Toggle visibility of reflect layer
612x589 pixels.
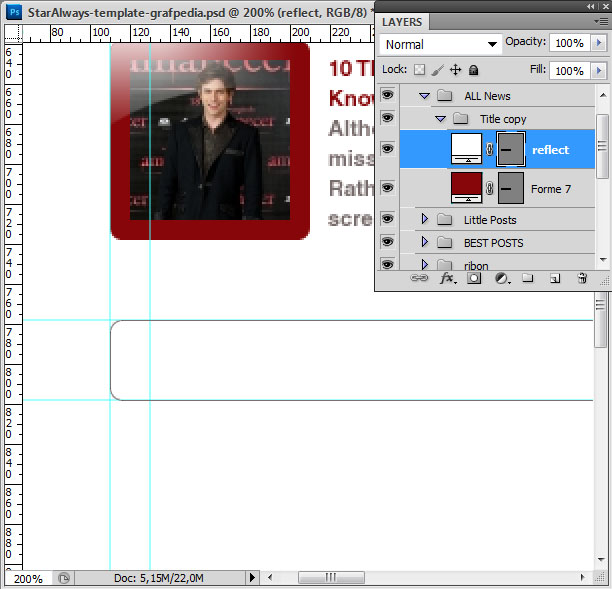[387, 149]
